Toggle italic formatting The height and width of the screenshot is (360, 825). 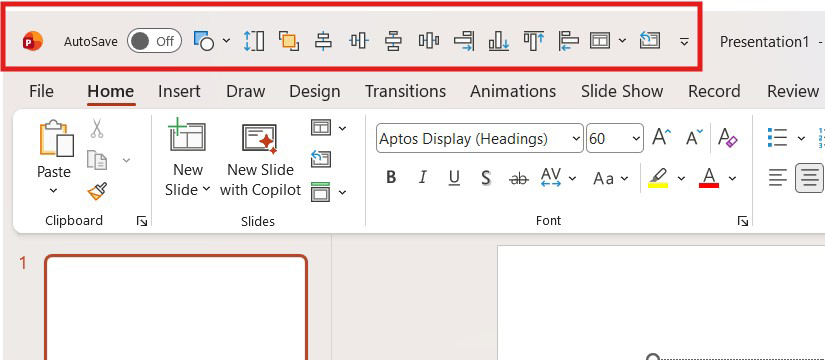tap(422, 178)
